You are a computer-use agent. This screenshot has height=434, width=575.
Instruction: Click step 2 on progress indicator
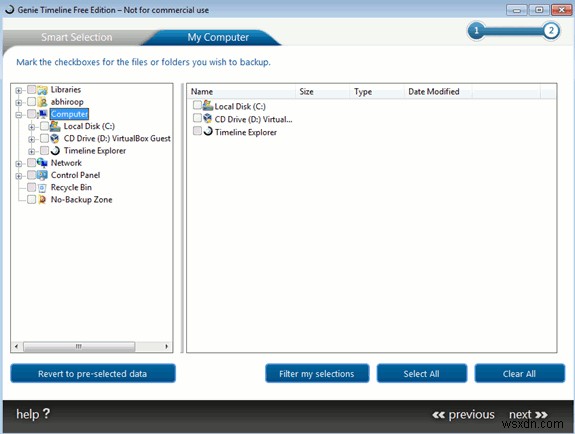(551, 30)
